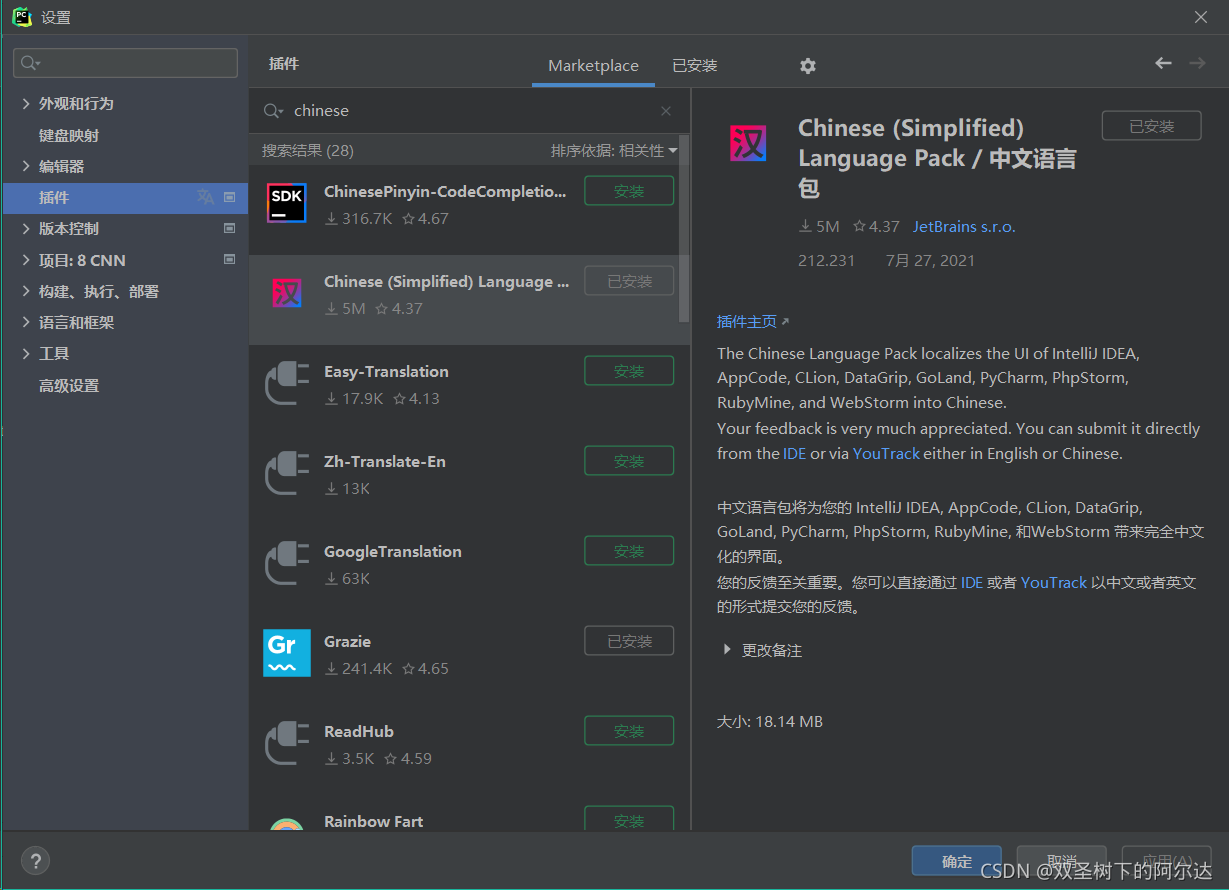
Task: Clear the plugin search text with the X icon
Action: click(x=666, y=111)
